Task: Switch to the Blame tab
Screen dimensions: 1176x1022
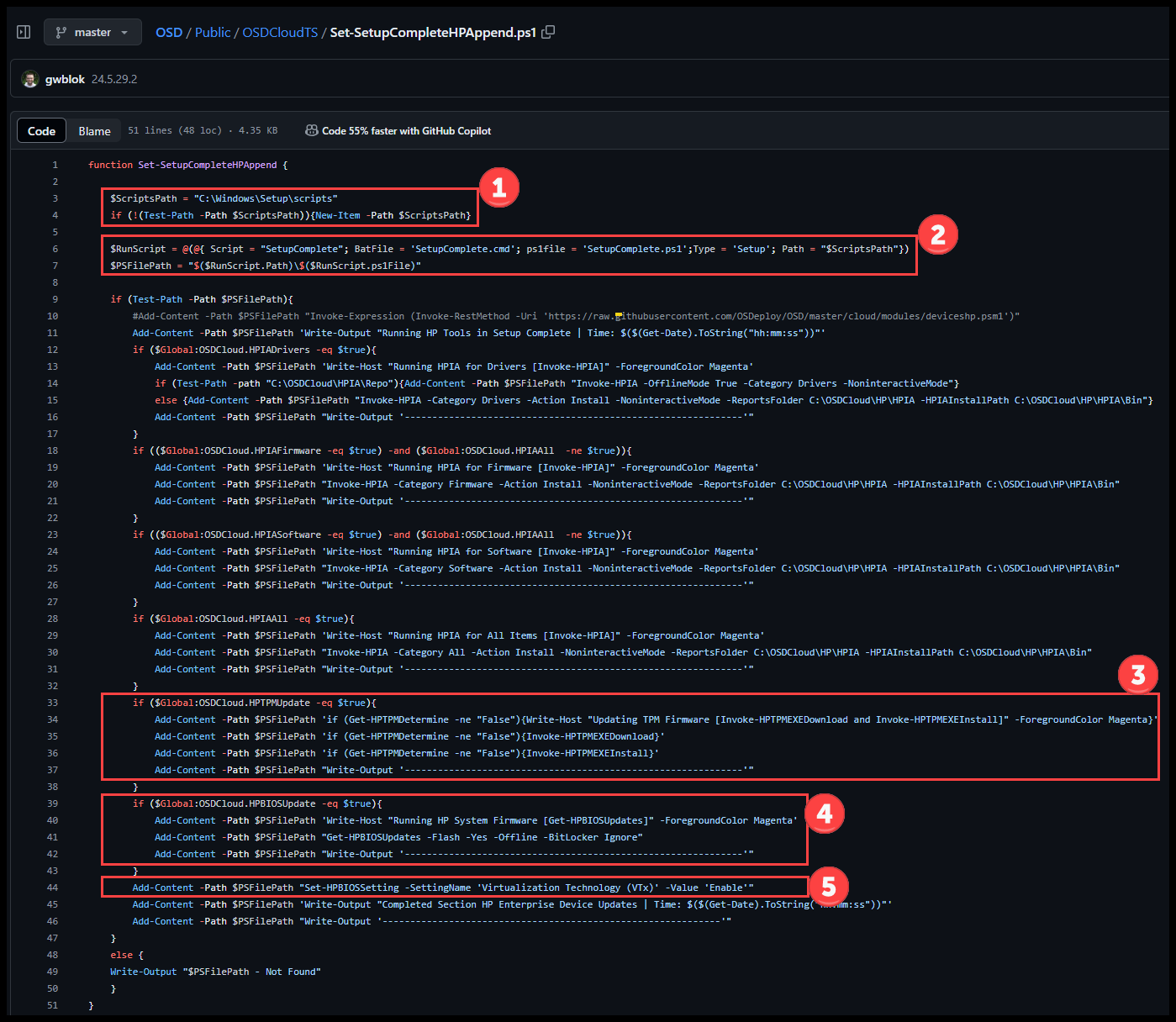Action: pos(94,130)
